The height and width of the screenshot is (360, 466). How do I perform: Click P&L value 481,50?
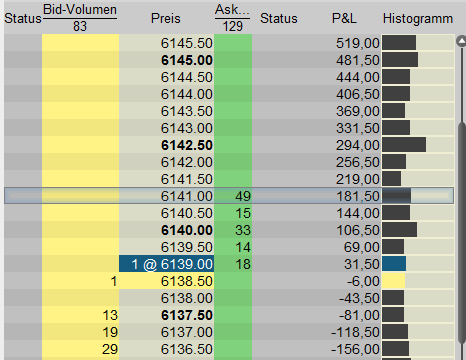(358, 60)
